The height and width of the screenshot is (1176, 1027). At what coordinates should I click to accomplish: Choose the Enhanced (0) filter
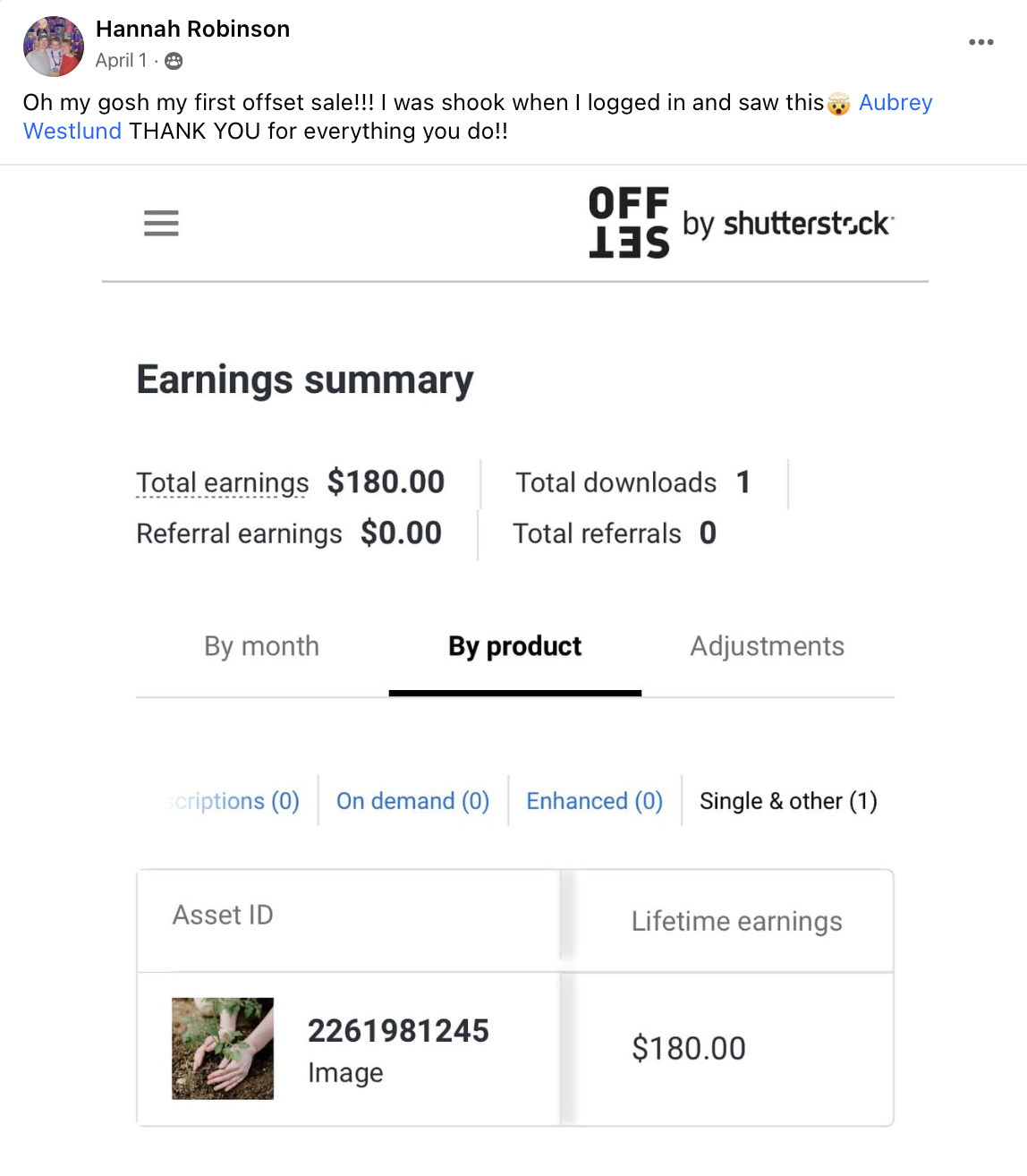pos(594,801)
